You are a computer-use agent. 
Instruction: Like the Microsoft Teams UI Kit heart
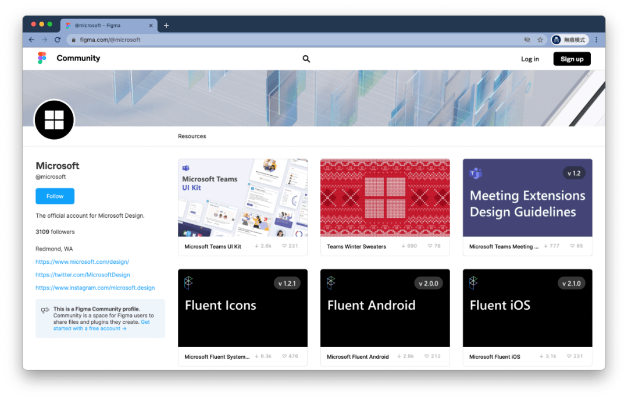[x=286, y=245]
